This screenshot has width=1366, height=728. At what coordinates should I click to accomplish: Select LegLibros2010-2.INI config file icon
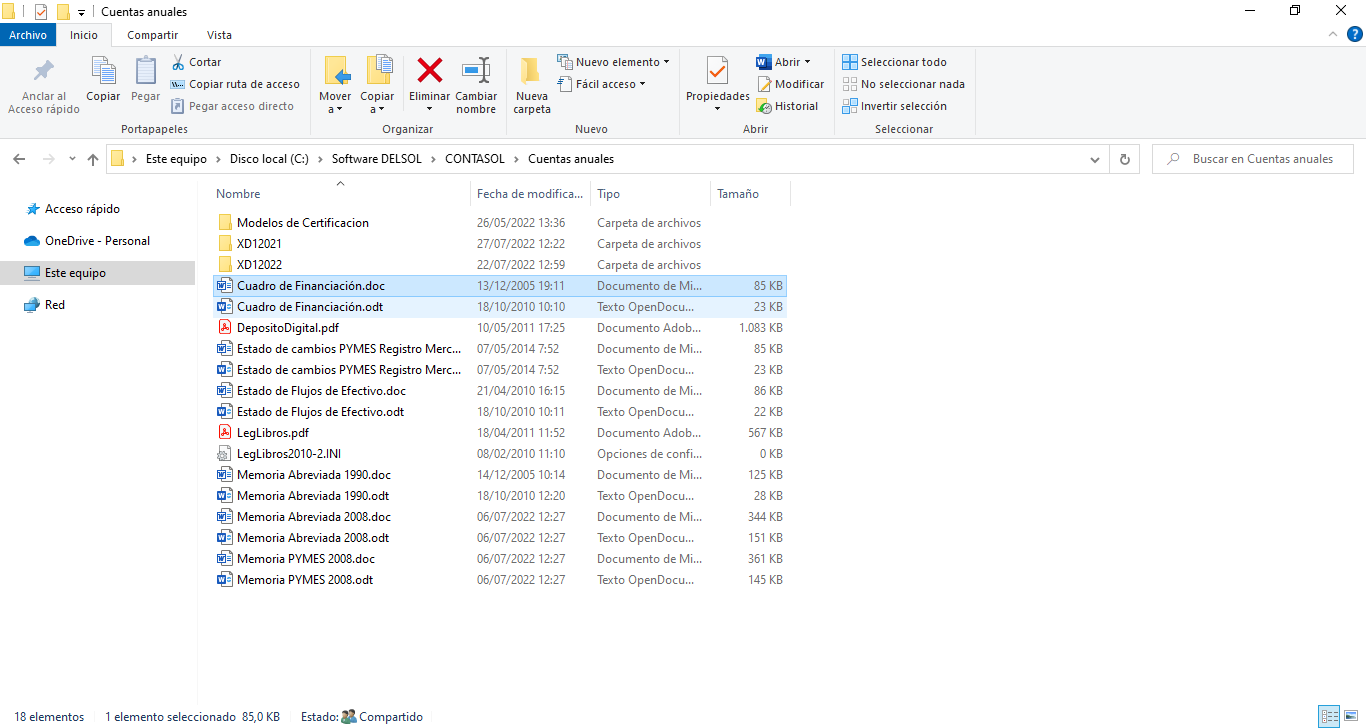coord(225,454)
